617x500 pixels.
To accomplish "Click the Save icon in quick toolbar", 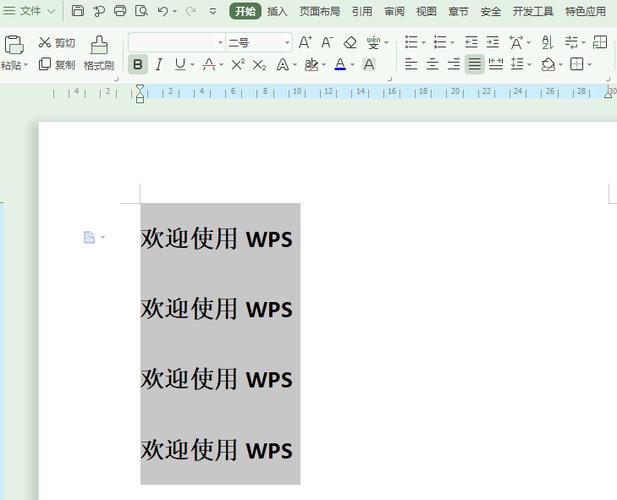I will 78,11.
